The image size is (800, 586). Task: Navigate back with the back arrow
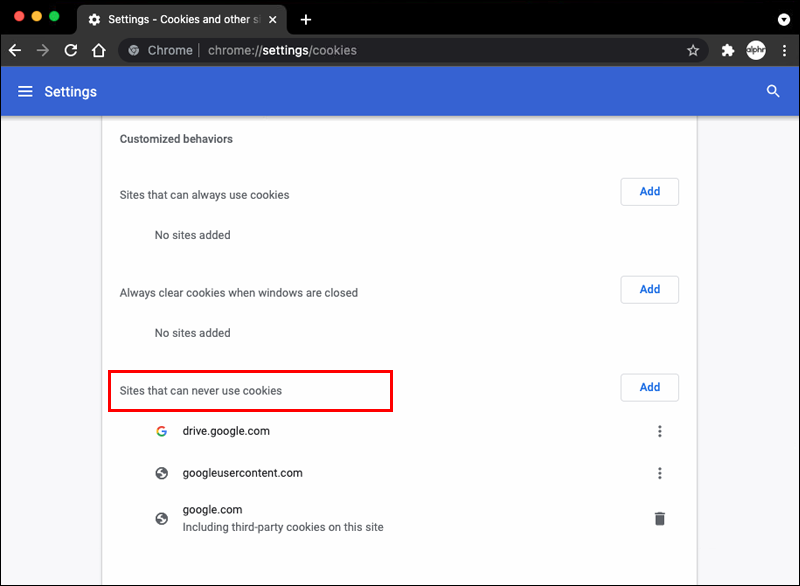tap(15, 50)
